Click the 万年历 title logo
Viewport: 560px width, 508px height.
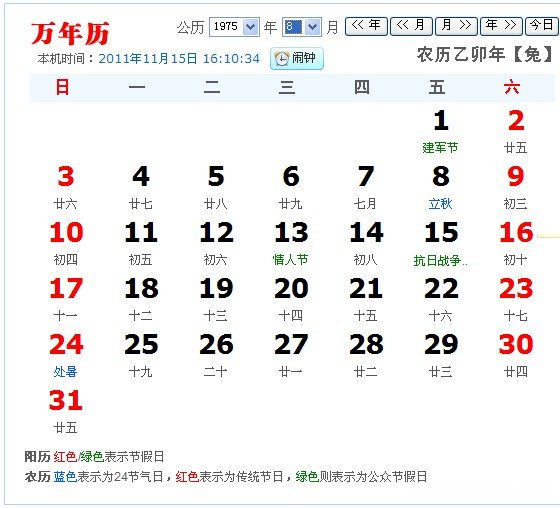click(x=70, y=34)
